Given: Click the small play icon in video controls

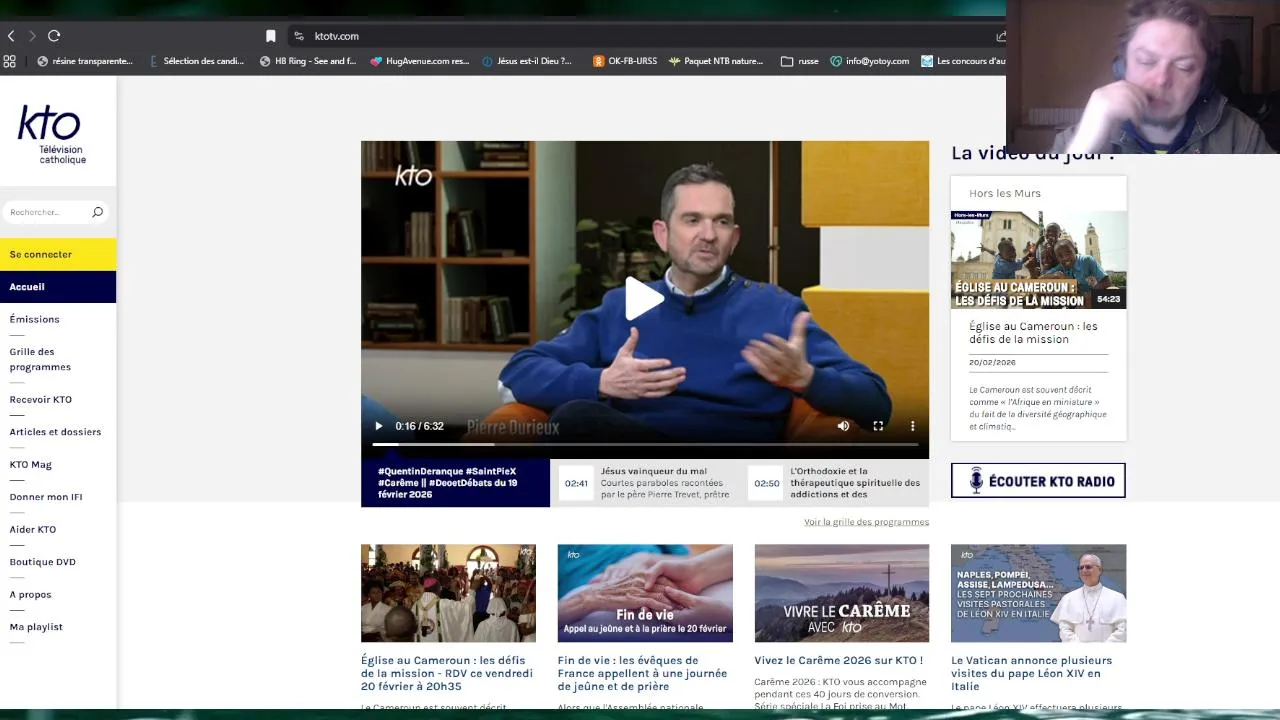Looking at the screenshot, I should point(378,426).
